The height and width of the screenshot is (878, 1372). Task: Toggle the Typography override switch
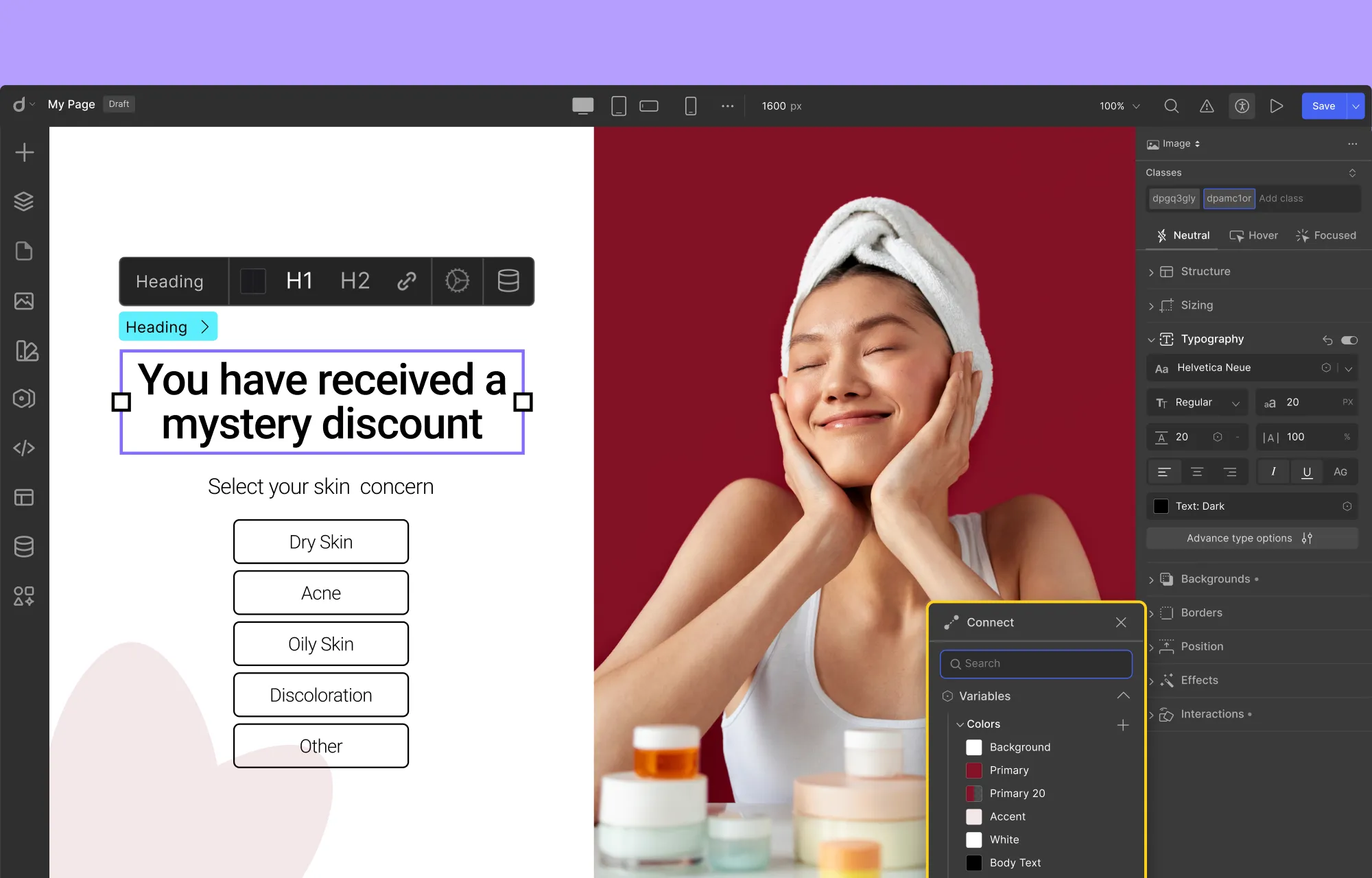[1350, 340]
